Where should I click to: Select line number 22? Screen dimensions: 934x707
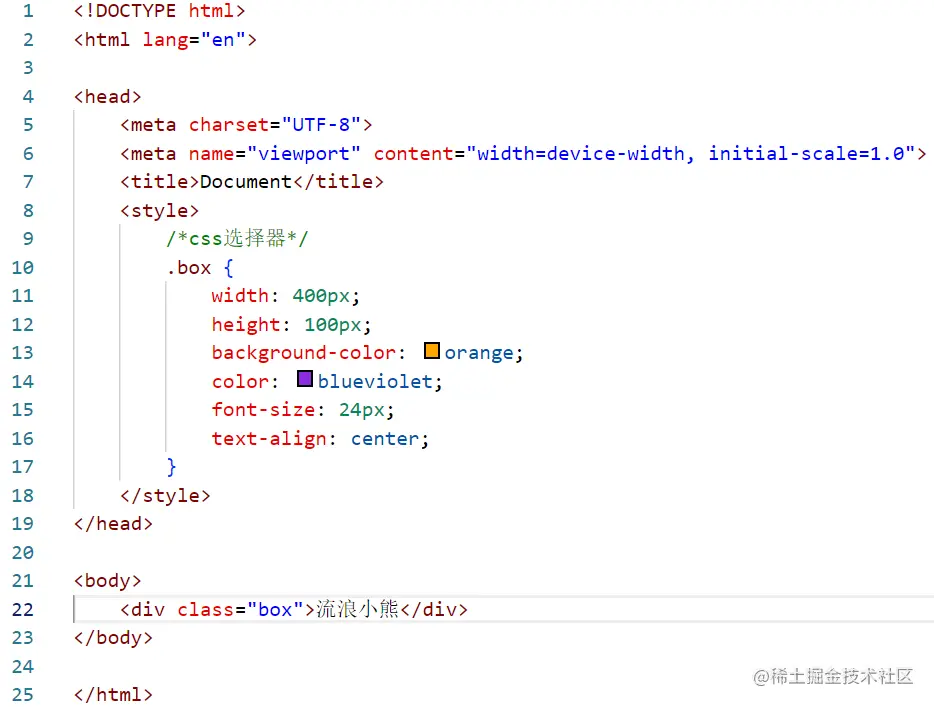pyautogui.click(x=21, y=609)
